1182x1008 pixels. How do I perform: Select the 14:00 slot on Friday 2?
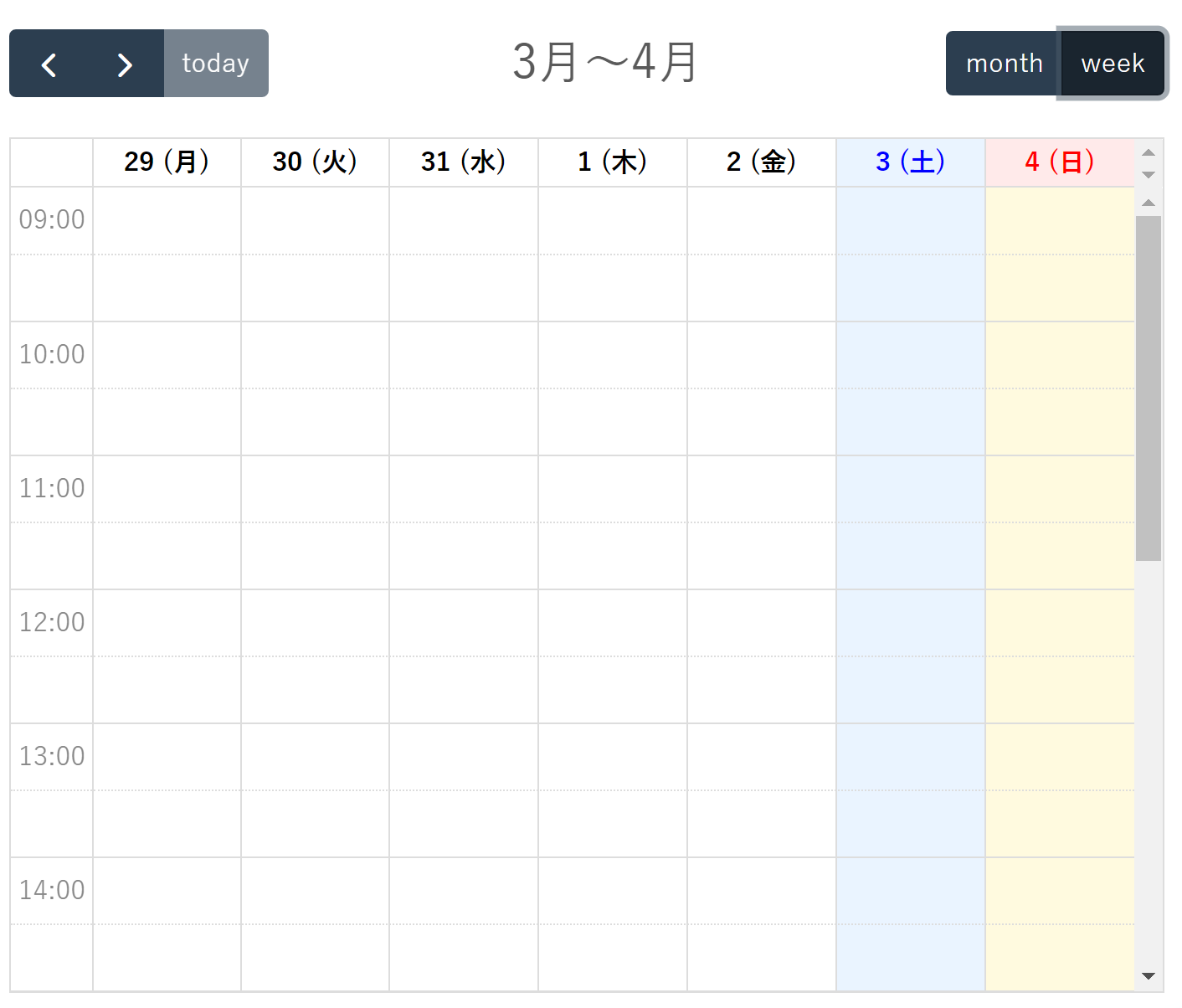tap(761, 891)
